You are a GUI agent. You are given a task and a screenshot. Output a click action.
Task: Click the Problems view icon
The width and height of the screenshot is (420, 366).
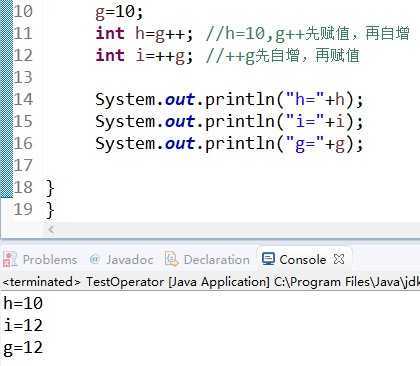(x=10, y=259)
